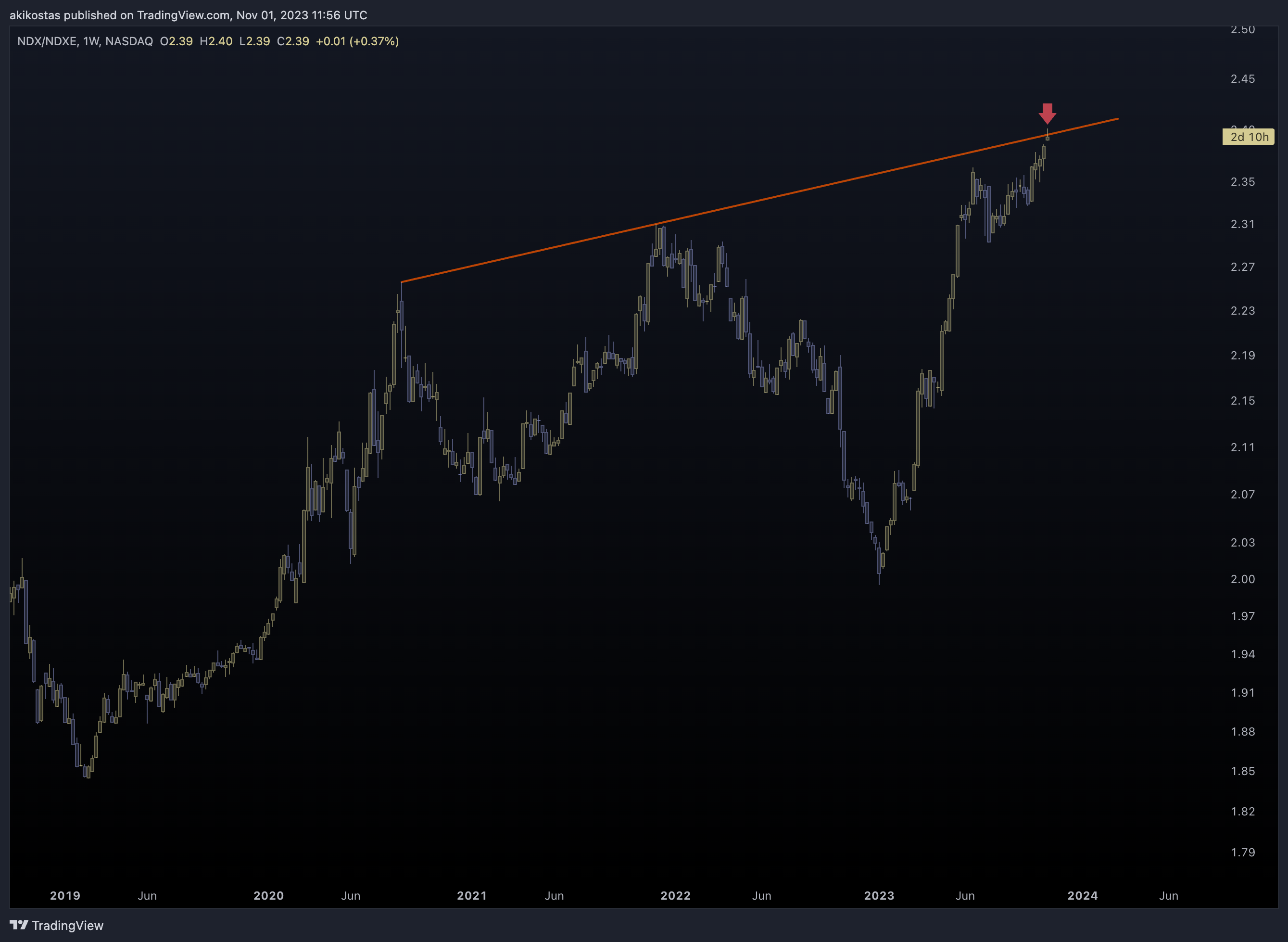The image size is (1288, 942).
Task: Click the 2.23 price axis label
Action: [1242, 311]
